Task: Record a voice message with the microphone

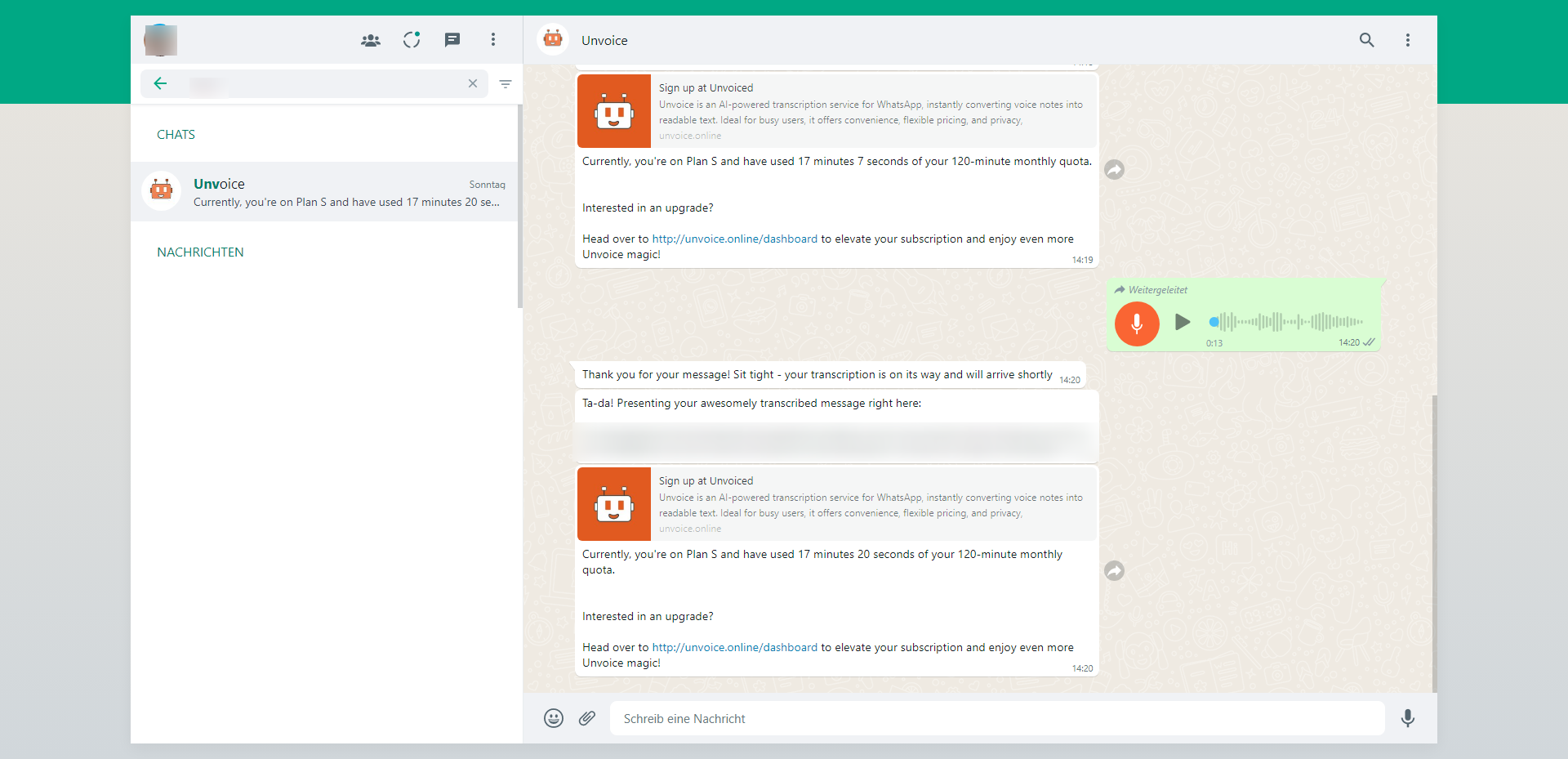Action: [x=1408, y=718]
